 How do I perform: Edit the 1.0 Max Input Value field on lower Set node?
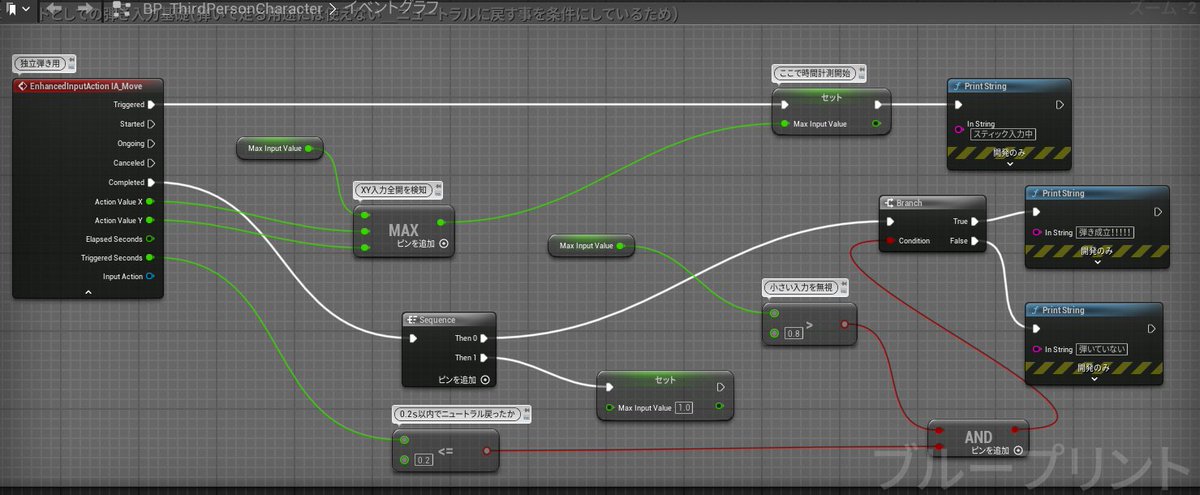pyautogui.click(x=684, y=407)
